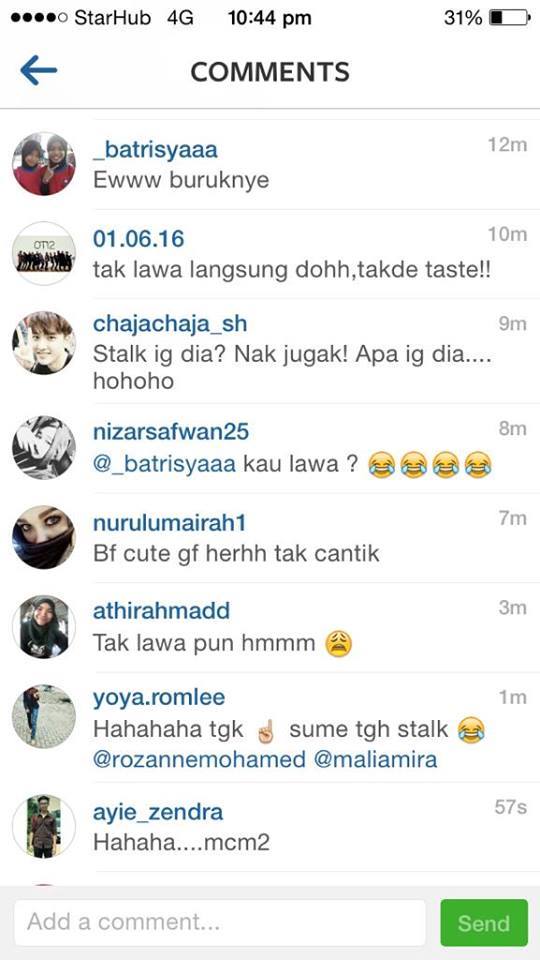The width and height of the screenshot is (540, 960).
Task: Open the @maliamira mention
Action: [x=375, y=760]
